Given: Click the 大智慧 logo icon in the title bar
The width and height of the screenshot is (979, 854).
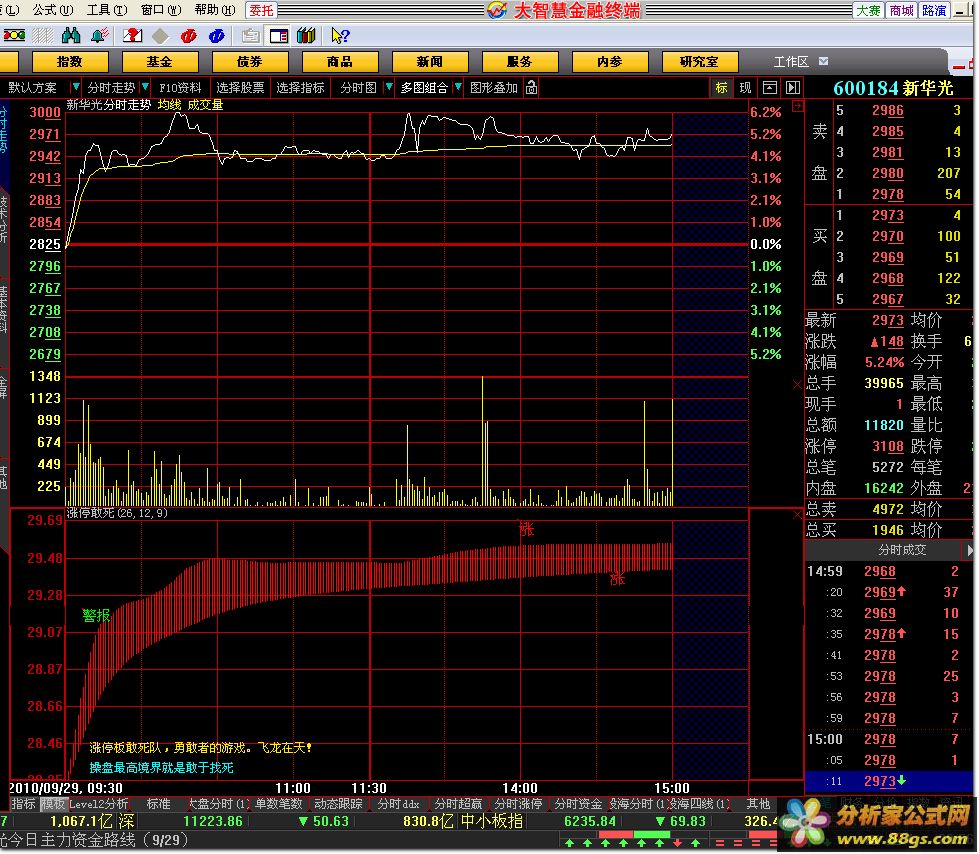Looking at the screenshot, I should [497, 10].
